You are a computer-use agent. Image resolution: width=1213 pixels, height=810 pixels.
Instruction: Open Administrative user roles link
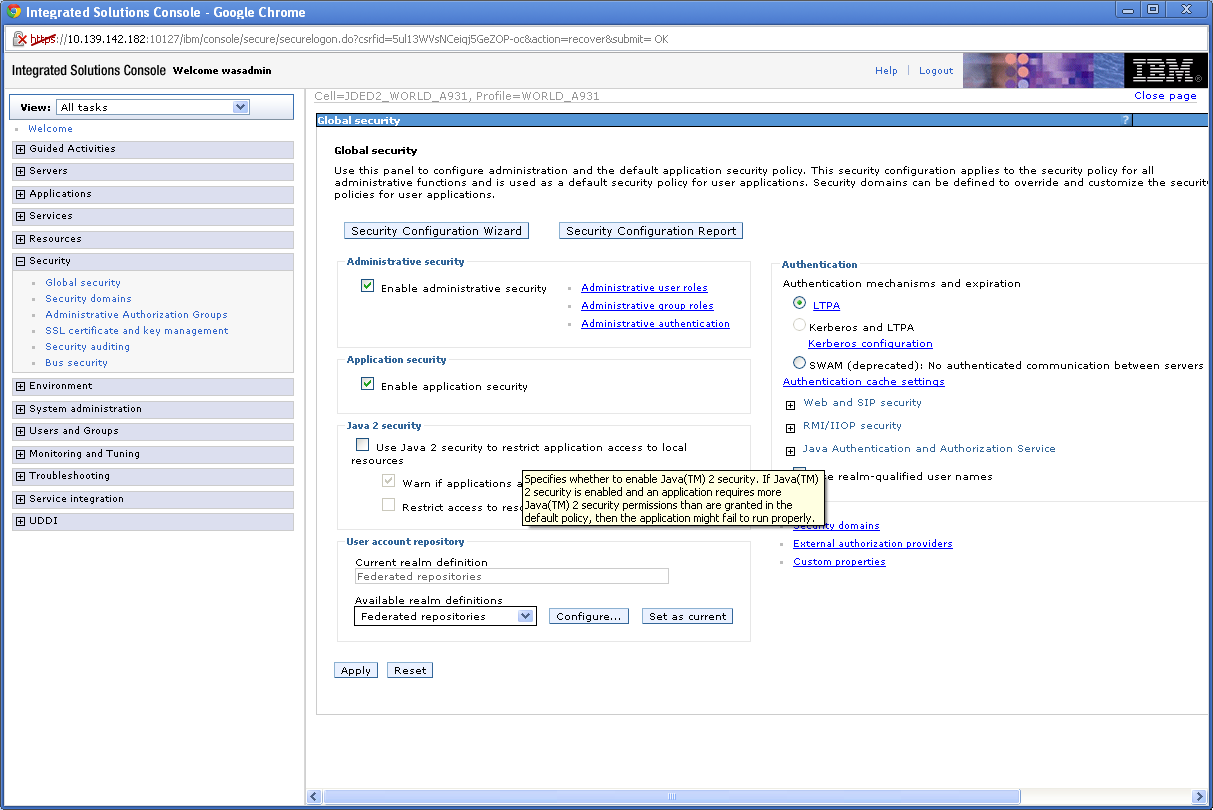click(x=644, y=288)
